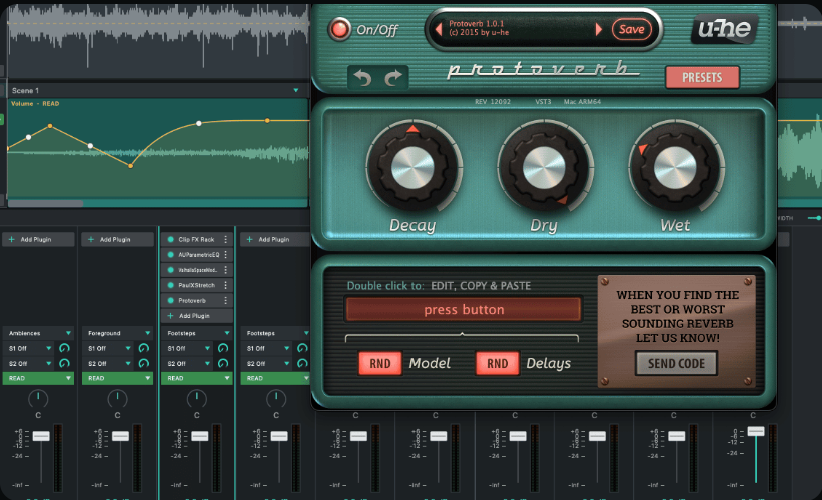Open the Foreground output dropdown

(117, 333)
